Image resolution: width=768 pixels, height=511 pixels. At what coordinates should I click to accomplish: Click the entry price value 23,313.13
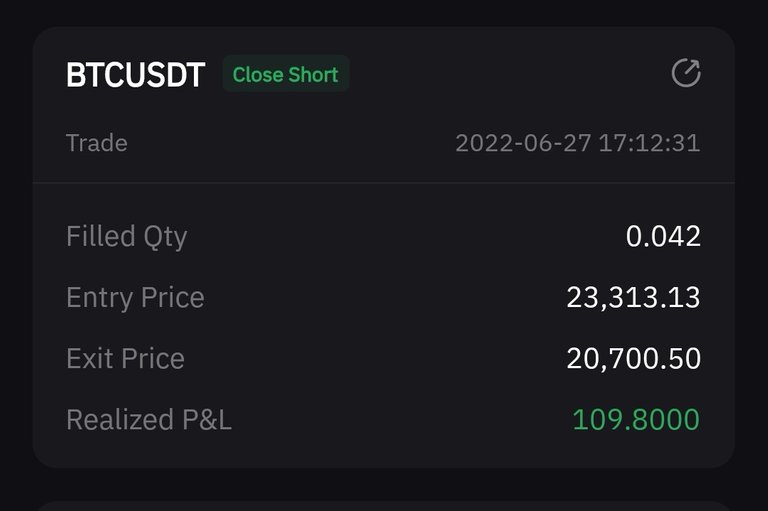click(633, 297)
